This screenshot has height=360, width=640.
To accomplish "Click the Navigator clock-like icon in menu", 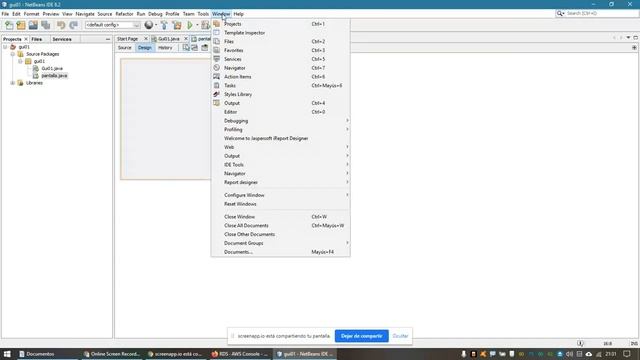I will (217, 68).
